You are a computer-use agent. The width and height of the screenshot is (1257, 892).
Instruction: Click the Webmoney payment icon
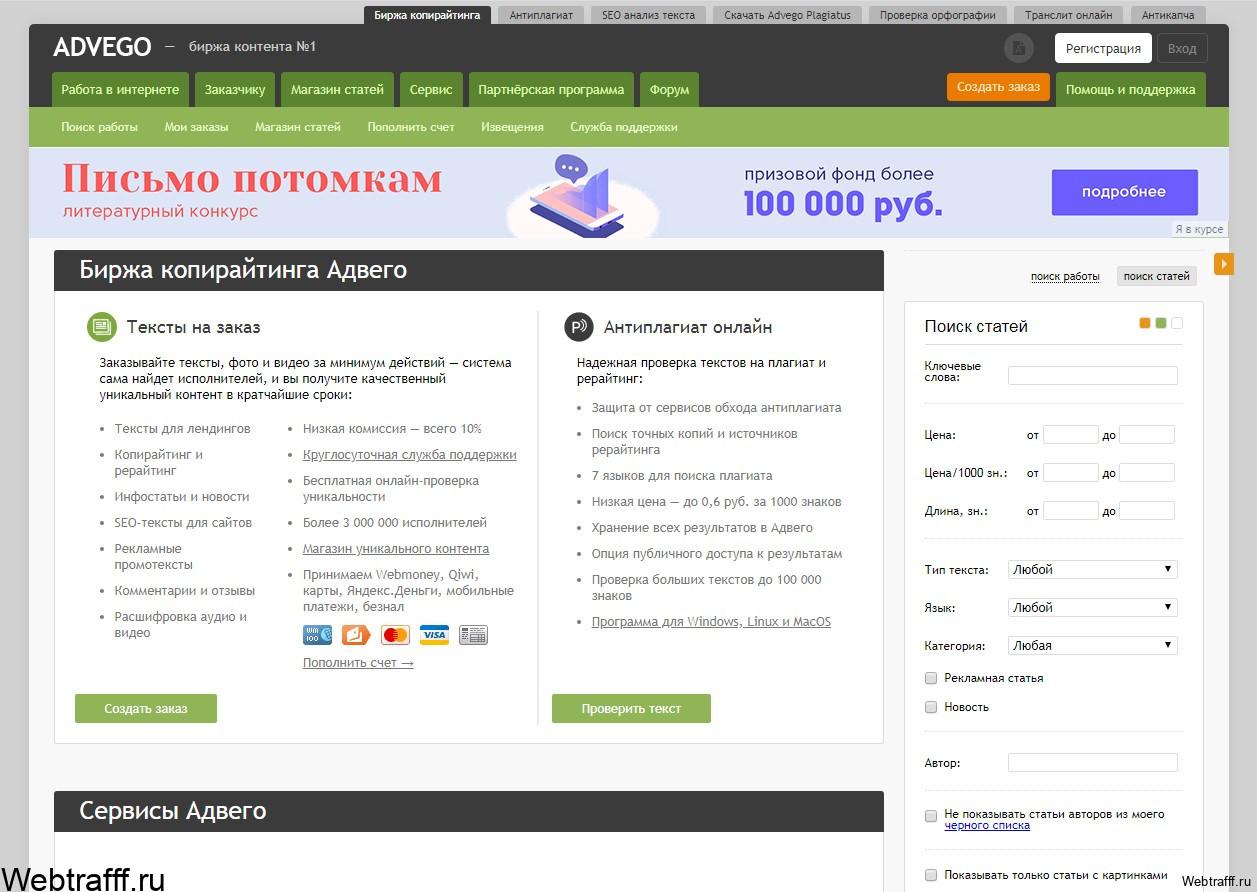pos(317,634)
